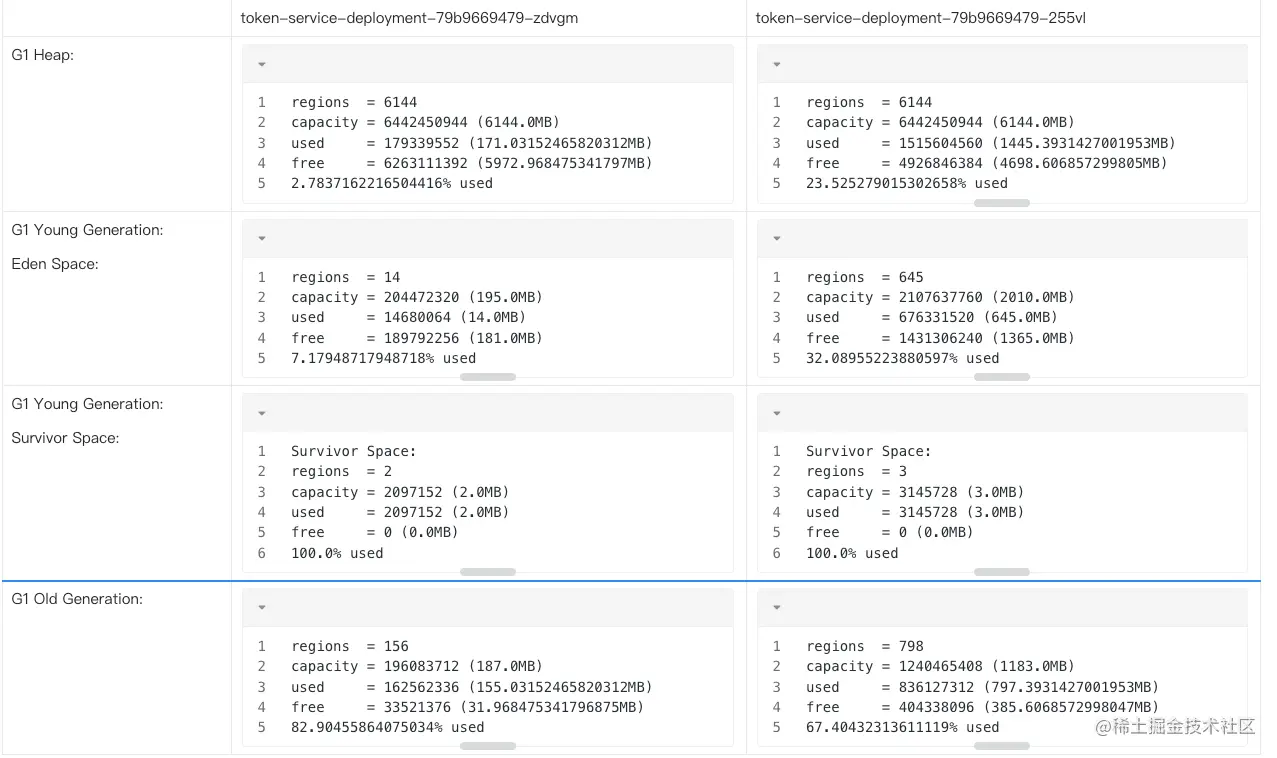
Task: Click '2.7837162216504416% used' line
Action: click(x=392, y=183)
